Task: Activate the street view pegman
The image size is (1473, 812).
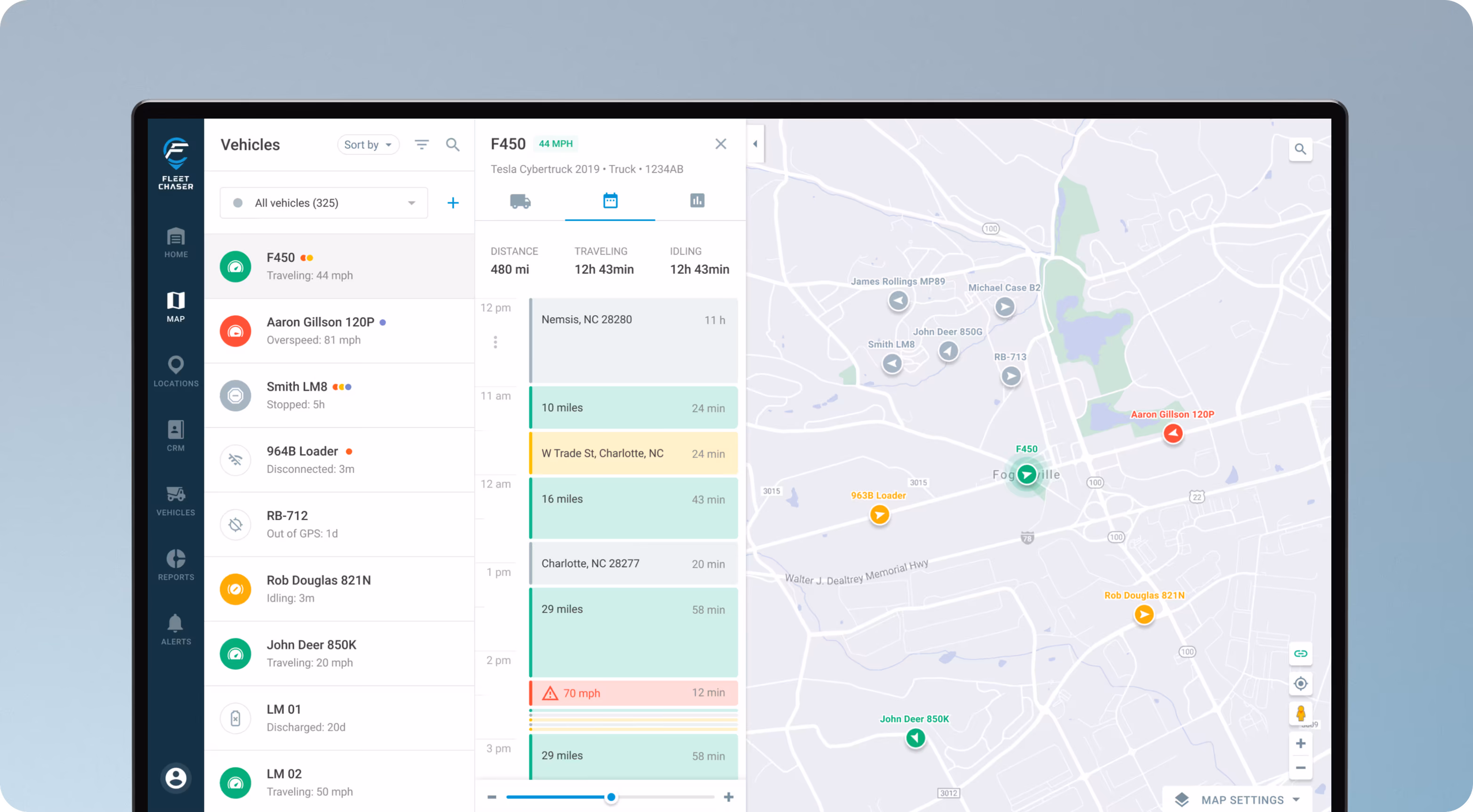Action: [1300, 713]
